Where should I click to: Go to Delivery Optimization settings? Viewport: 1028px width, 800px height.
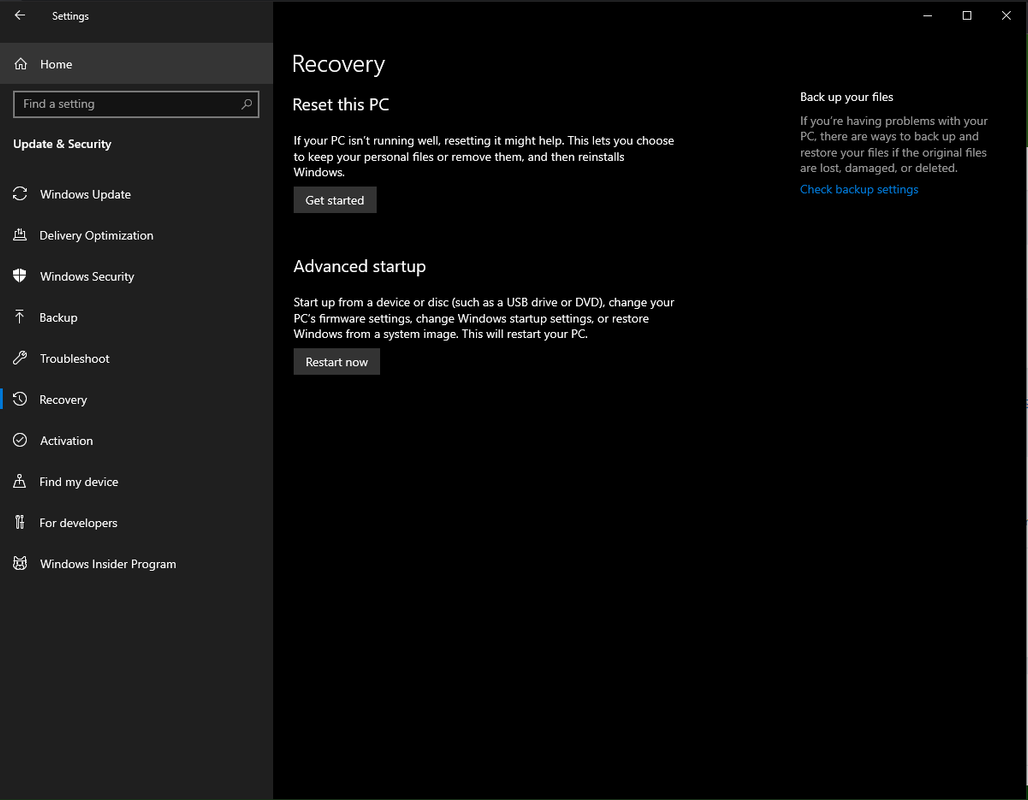[x=136, y=235]
